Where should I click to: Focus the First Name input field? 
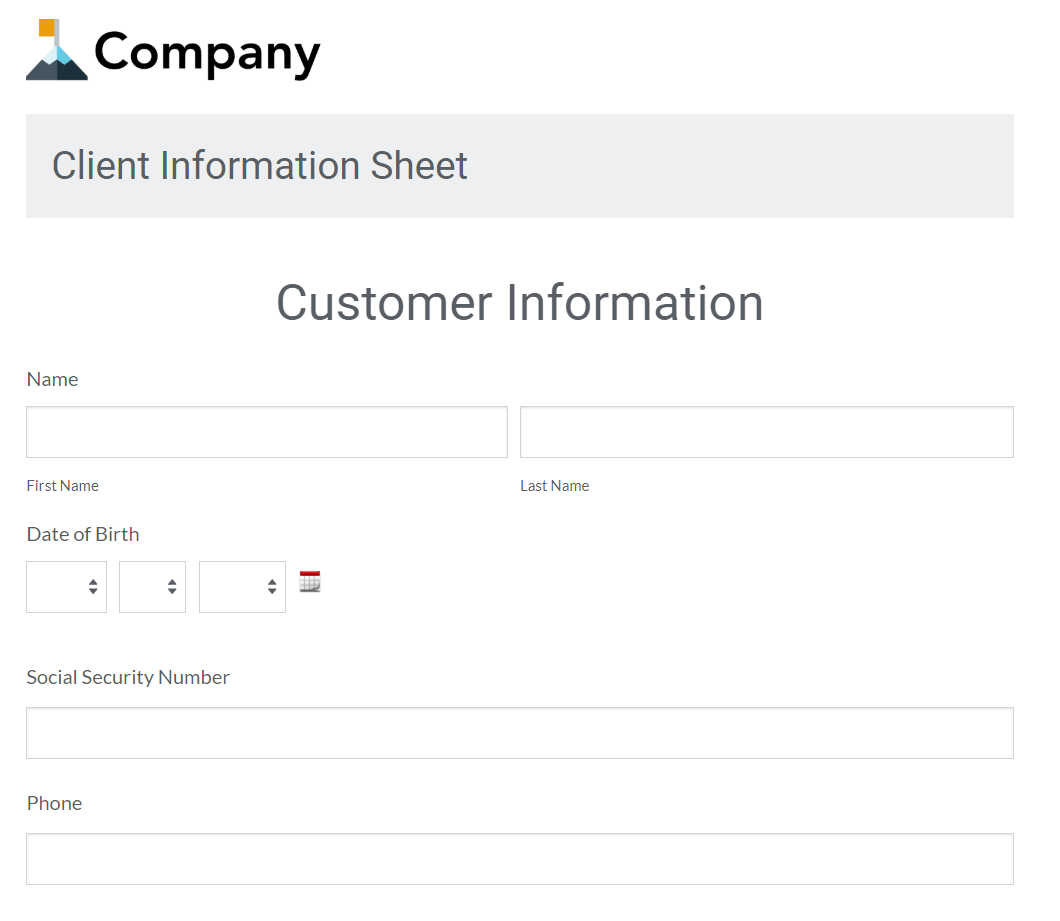(x=267, y=432)
